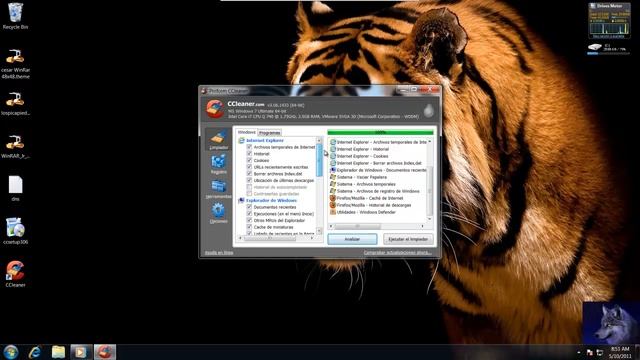Open the Windows Start menu orb
The width and height of the screenshot is (640, 360).
[x=11, y=352]
